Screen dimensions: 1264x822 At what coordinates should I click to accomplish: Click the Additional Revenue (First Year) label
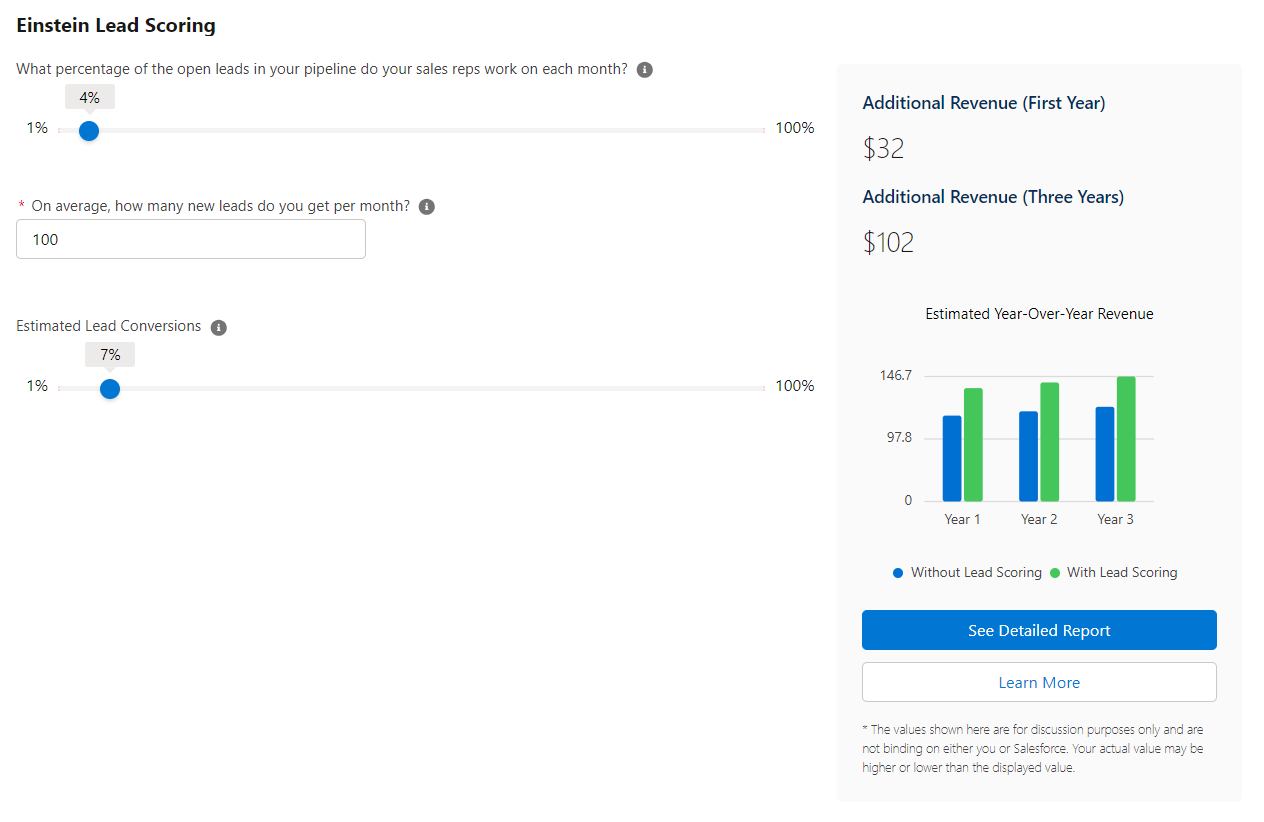[984, 103]
